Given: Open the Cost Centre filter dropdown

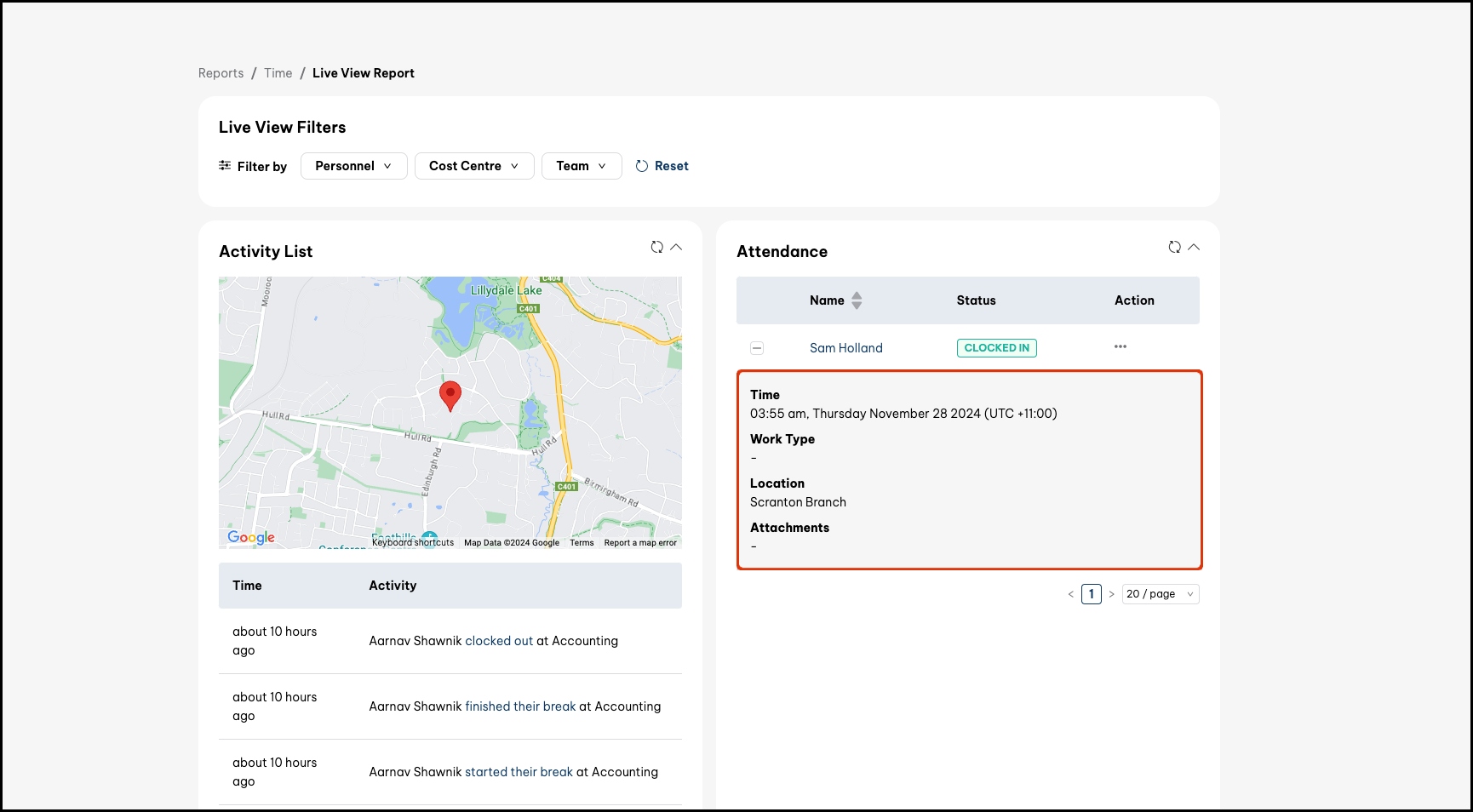Looking at the screenshot, I should (474, 166).
